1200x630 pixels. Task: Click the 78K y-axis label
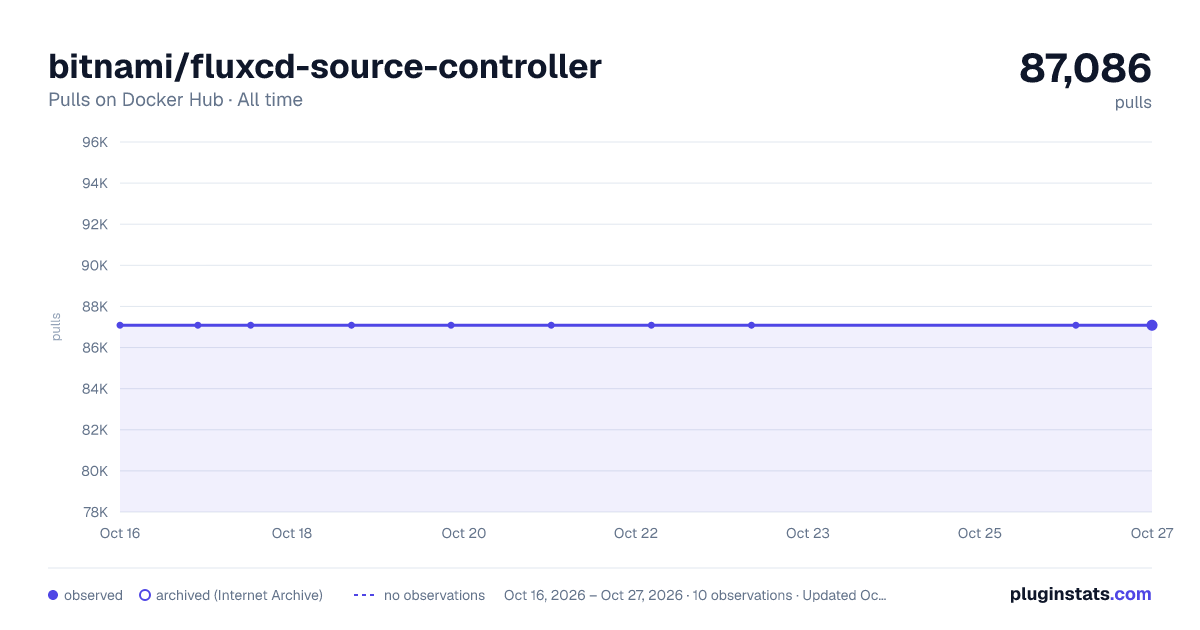[94, 512]
